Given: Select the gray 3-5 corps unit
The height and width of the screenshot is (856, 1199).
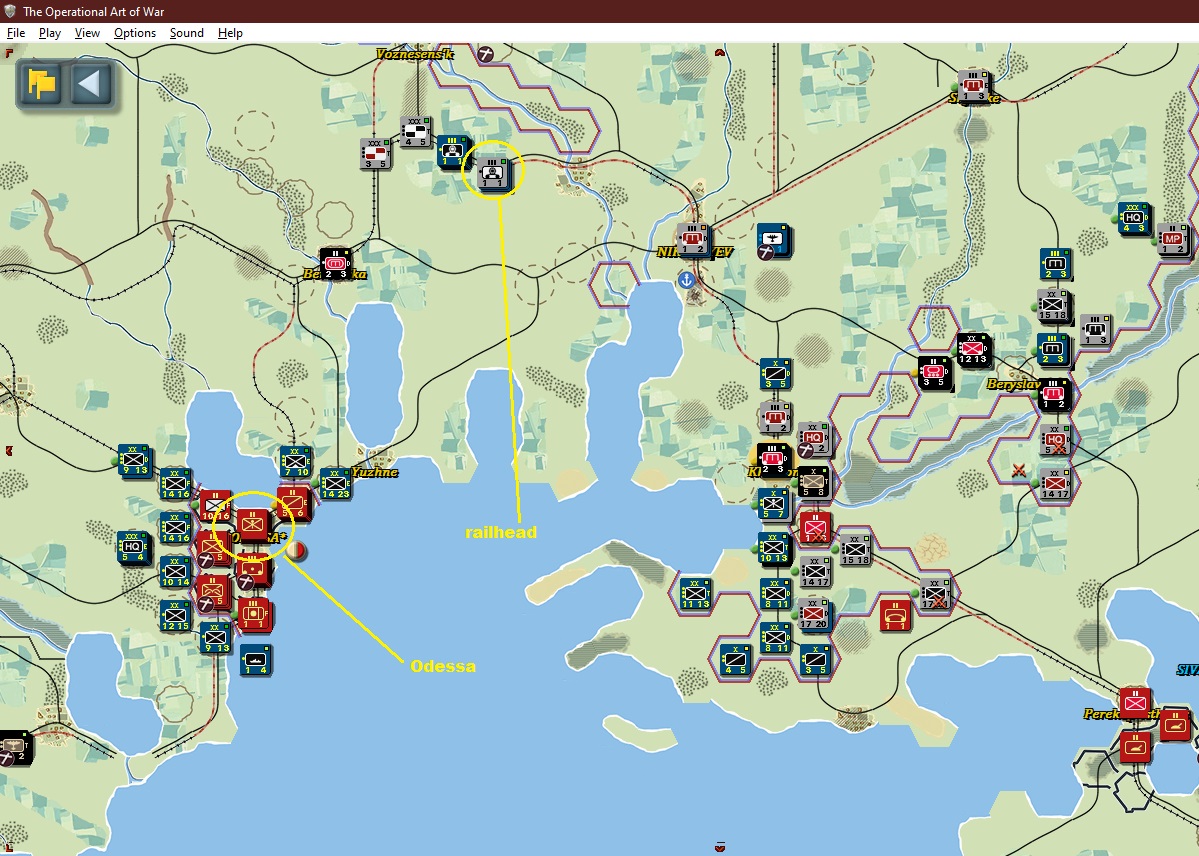Looking at the screenshot, I should tap(375, 154).
